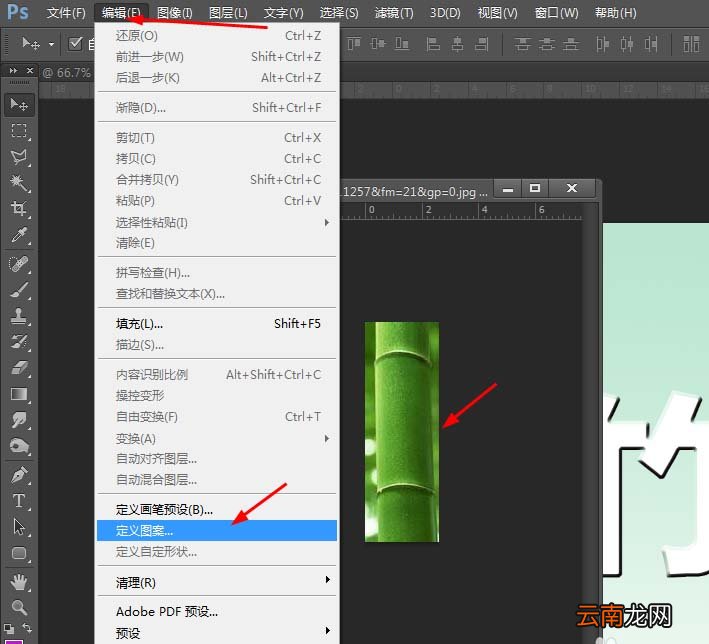Image resolution: width=709 pixels, height=644 pixels.
Task: Choose 定义画笔预设(B)... entry
Action: pos(217,510)
